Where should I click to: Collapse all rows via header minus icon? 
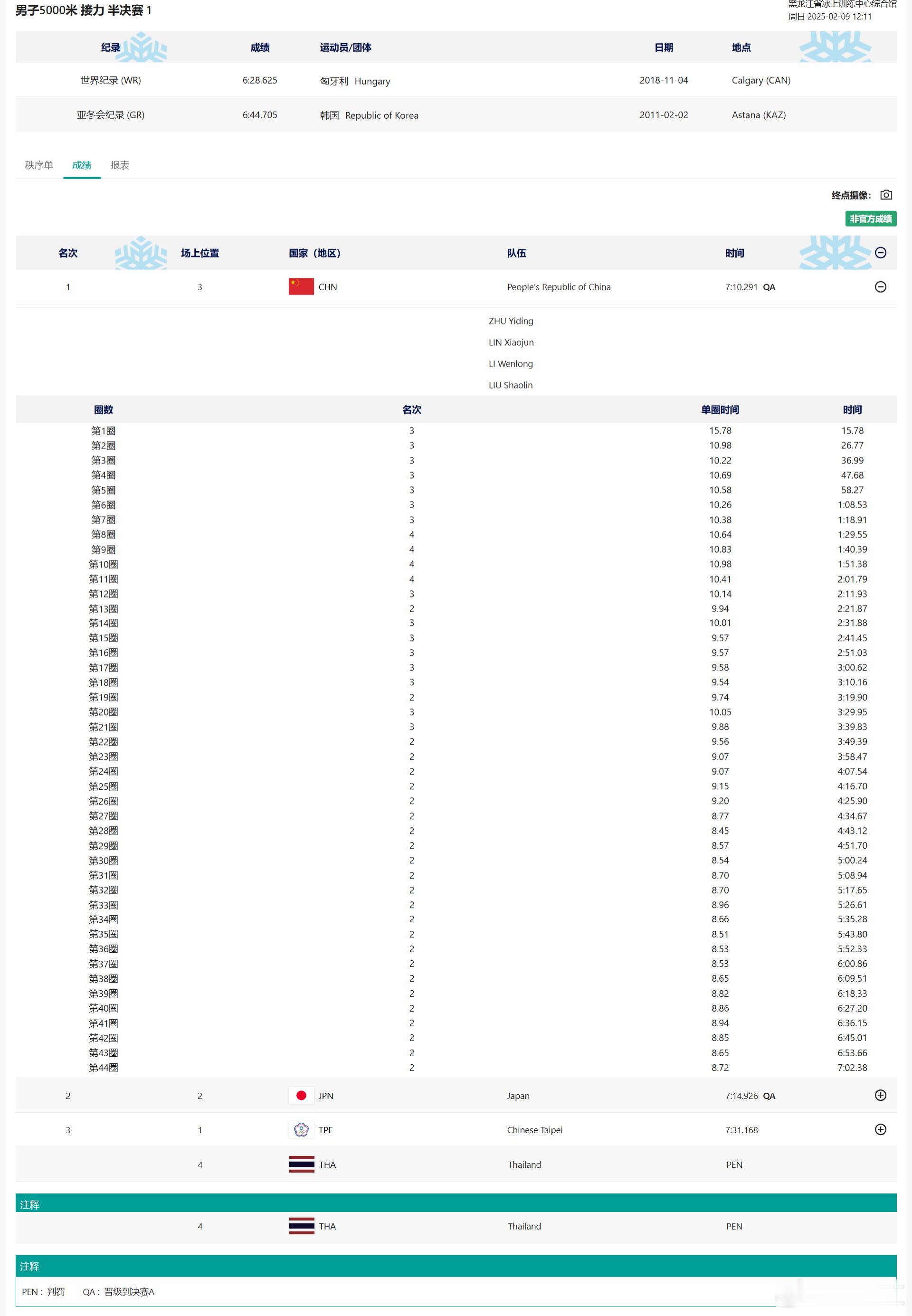(881, 253)
